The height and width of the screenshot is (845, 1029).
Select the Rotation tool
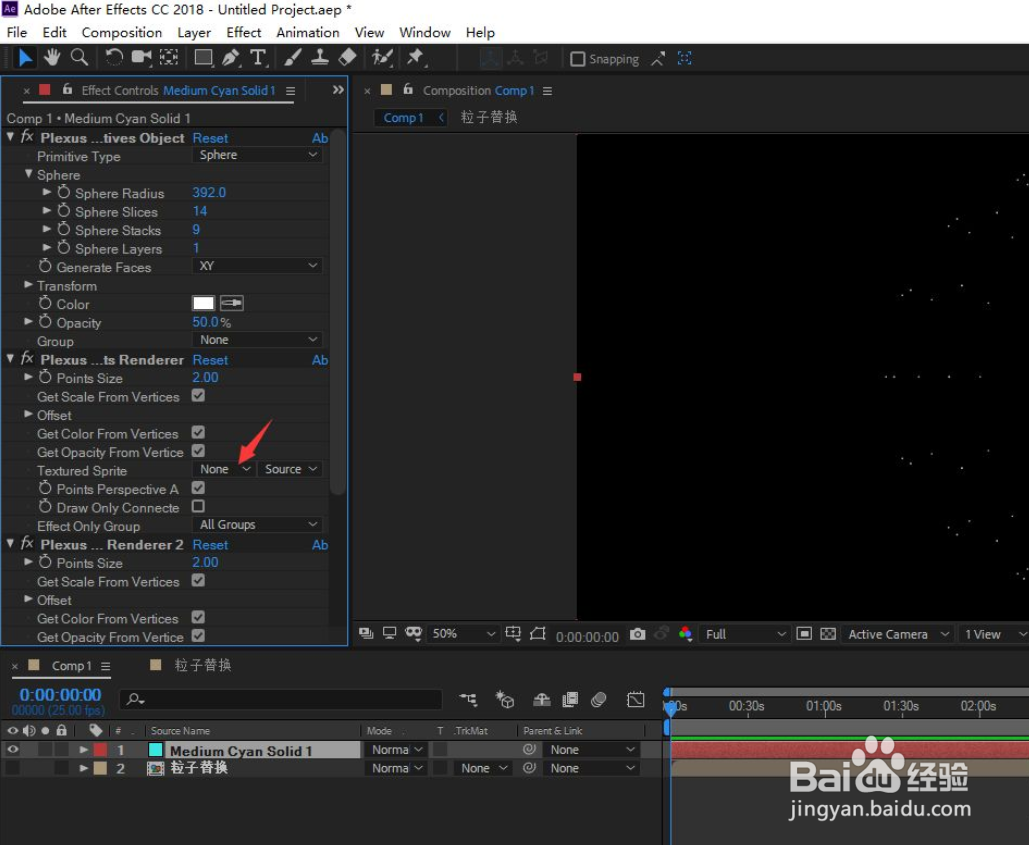(114, 58)
